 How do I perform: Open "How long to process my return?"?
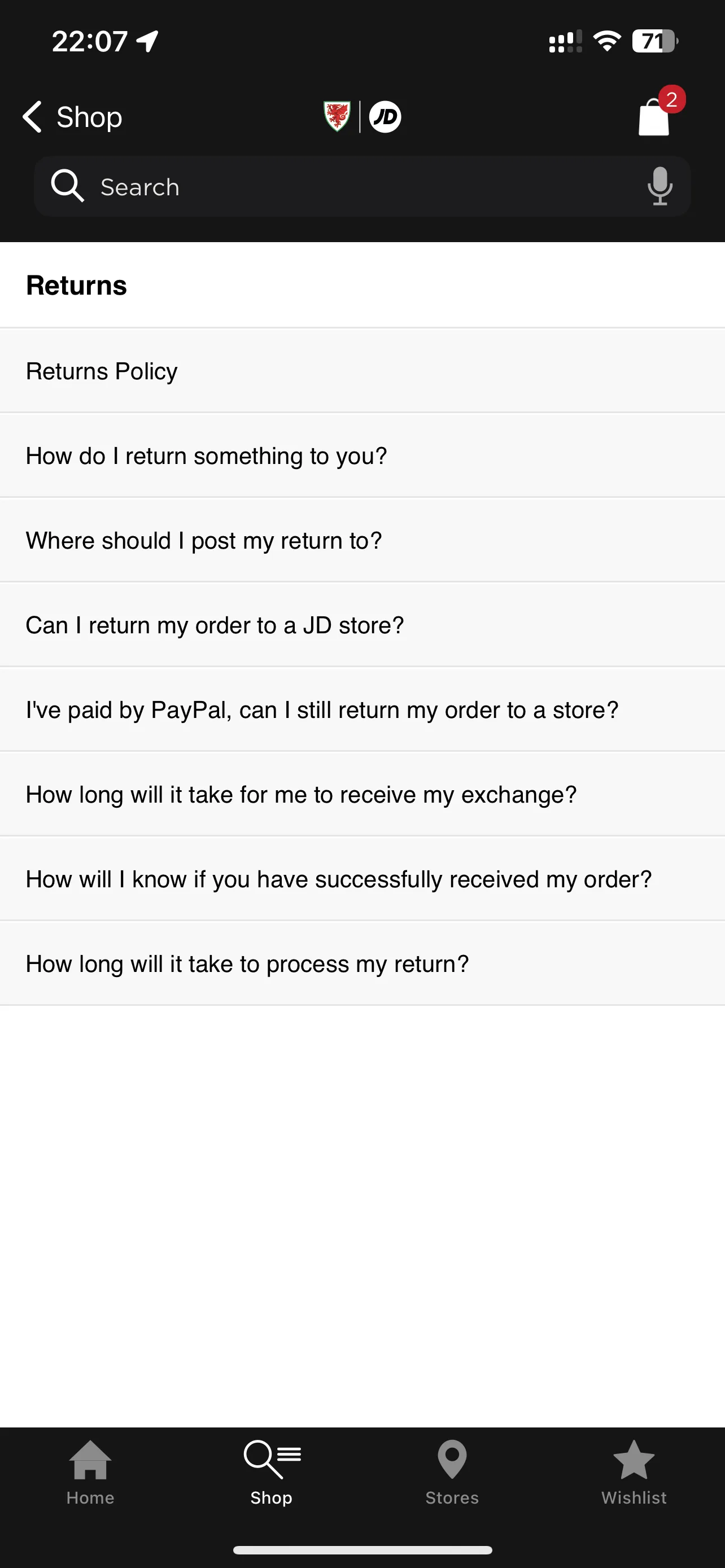pyautogui.click(x=362, y=963)
